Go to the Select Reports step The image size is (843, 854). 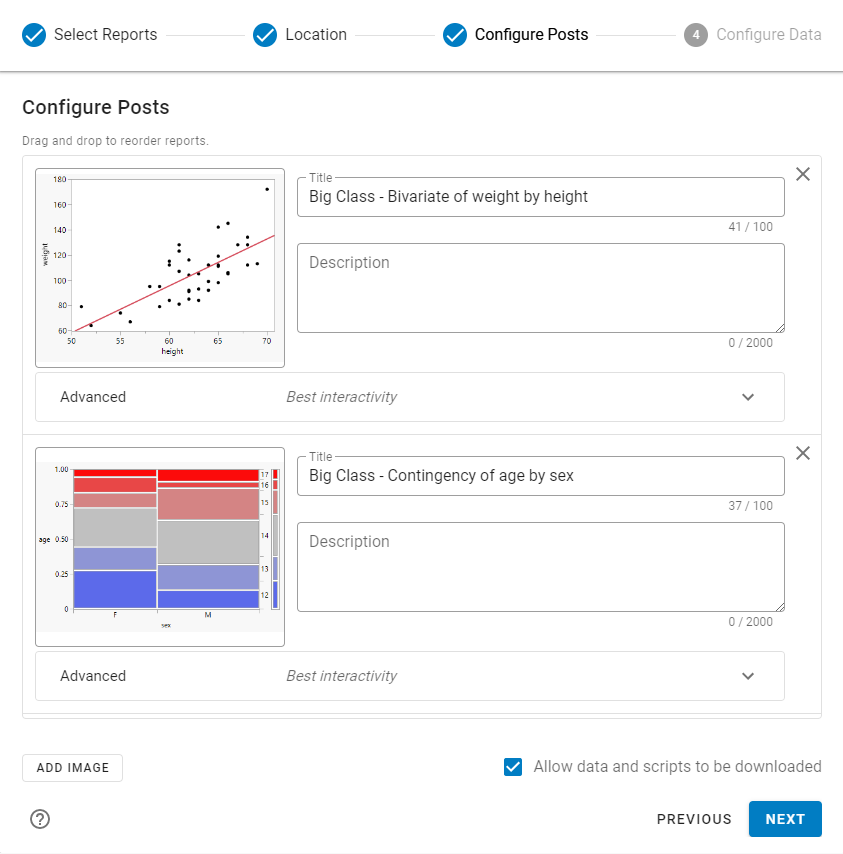[x=105, y=35]
